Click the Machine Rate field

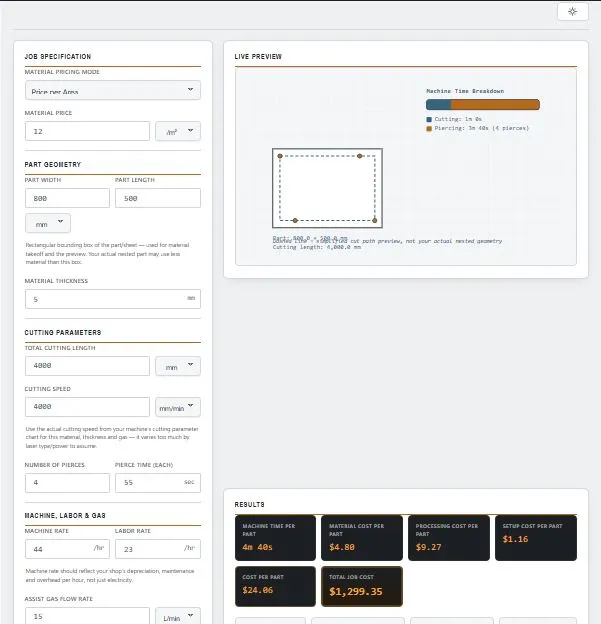click(x=67, y=549)
